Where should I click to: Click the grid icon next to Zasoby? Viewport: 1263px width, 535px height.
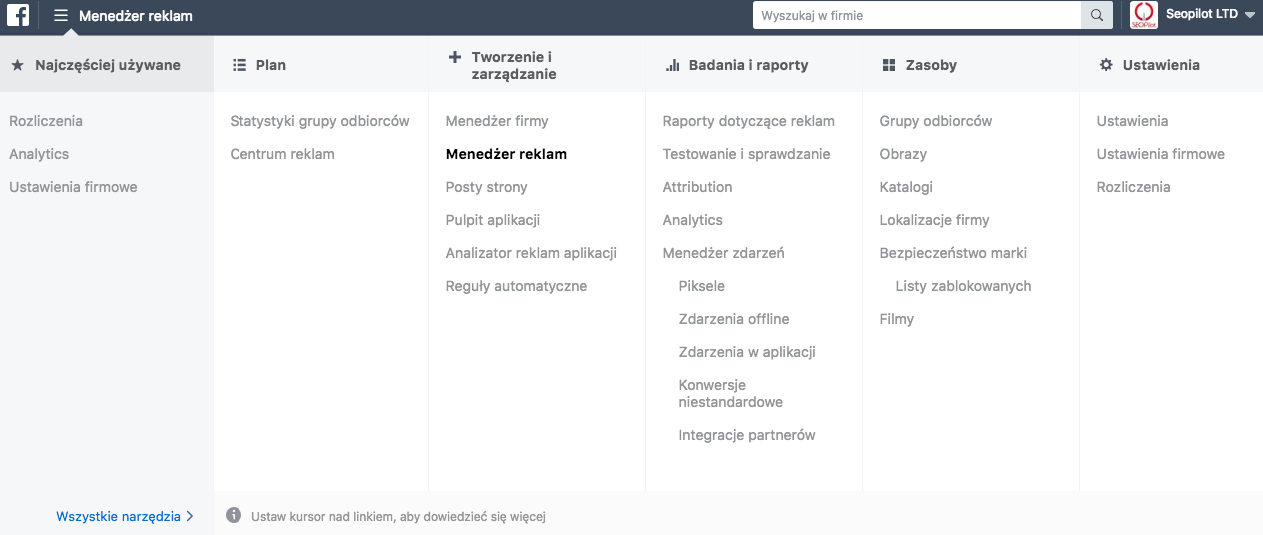coord(889,65)
